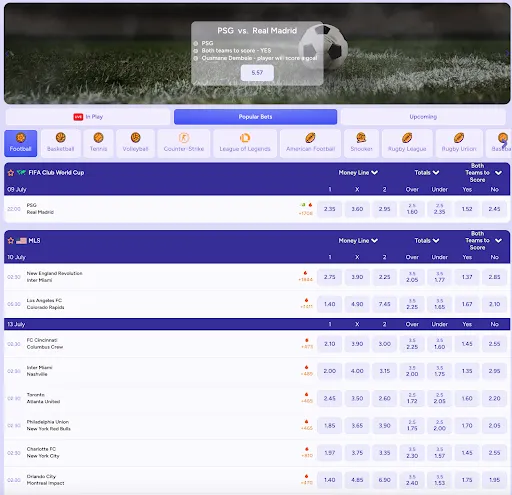Select Under 2.5 at 2.05 Toronto match

[x=440, y=398]
